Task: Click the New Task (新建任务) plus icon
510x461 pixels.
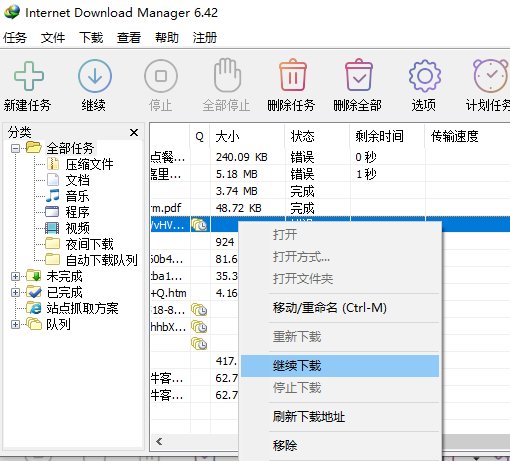Action: [x=29, y=76]
